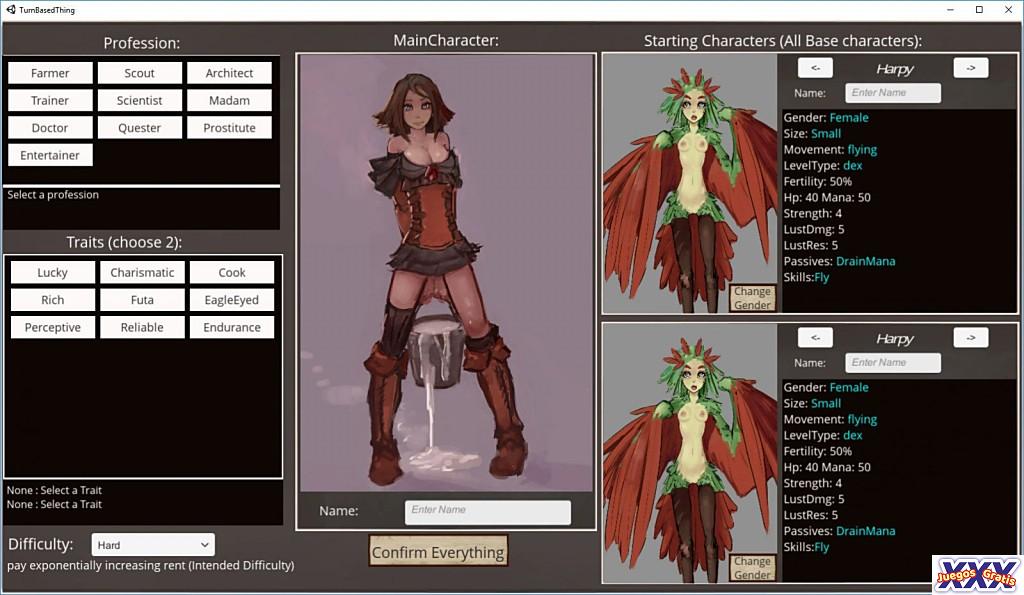Select the Scientist profession
The image size is (1024, 595).
[140, 101]
